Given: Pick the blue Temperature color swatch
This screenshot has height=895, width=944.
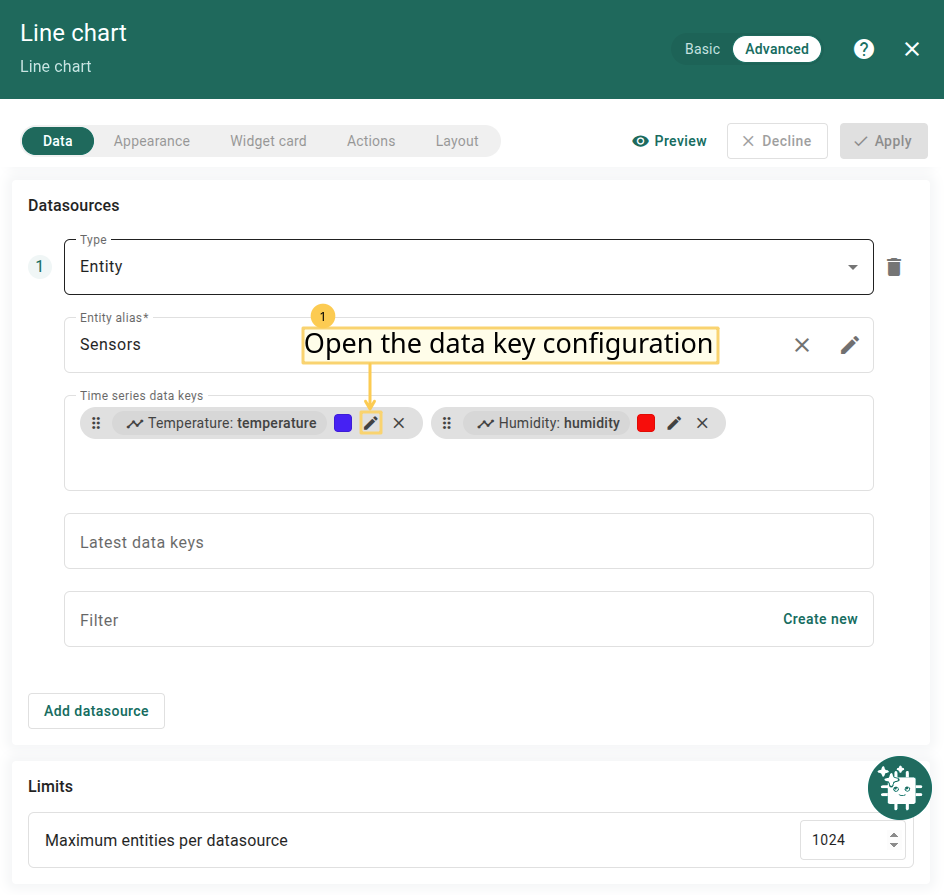Looking at the screenshot, I should point(343,423).
